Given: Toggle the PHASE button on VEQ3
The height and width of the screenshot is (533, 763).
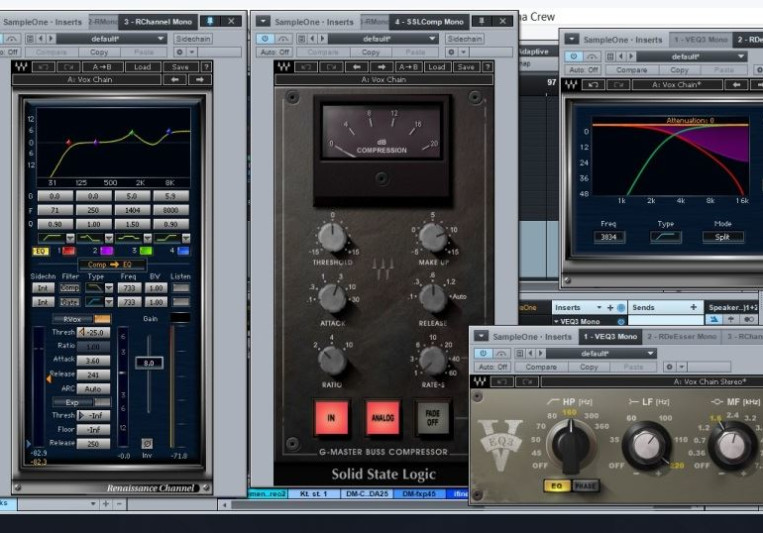Looking at the screenshot, I should coord(585,486).
